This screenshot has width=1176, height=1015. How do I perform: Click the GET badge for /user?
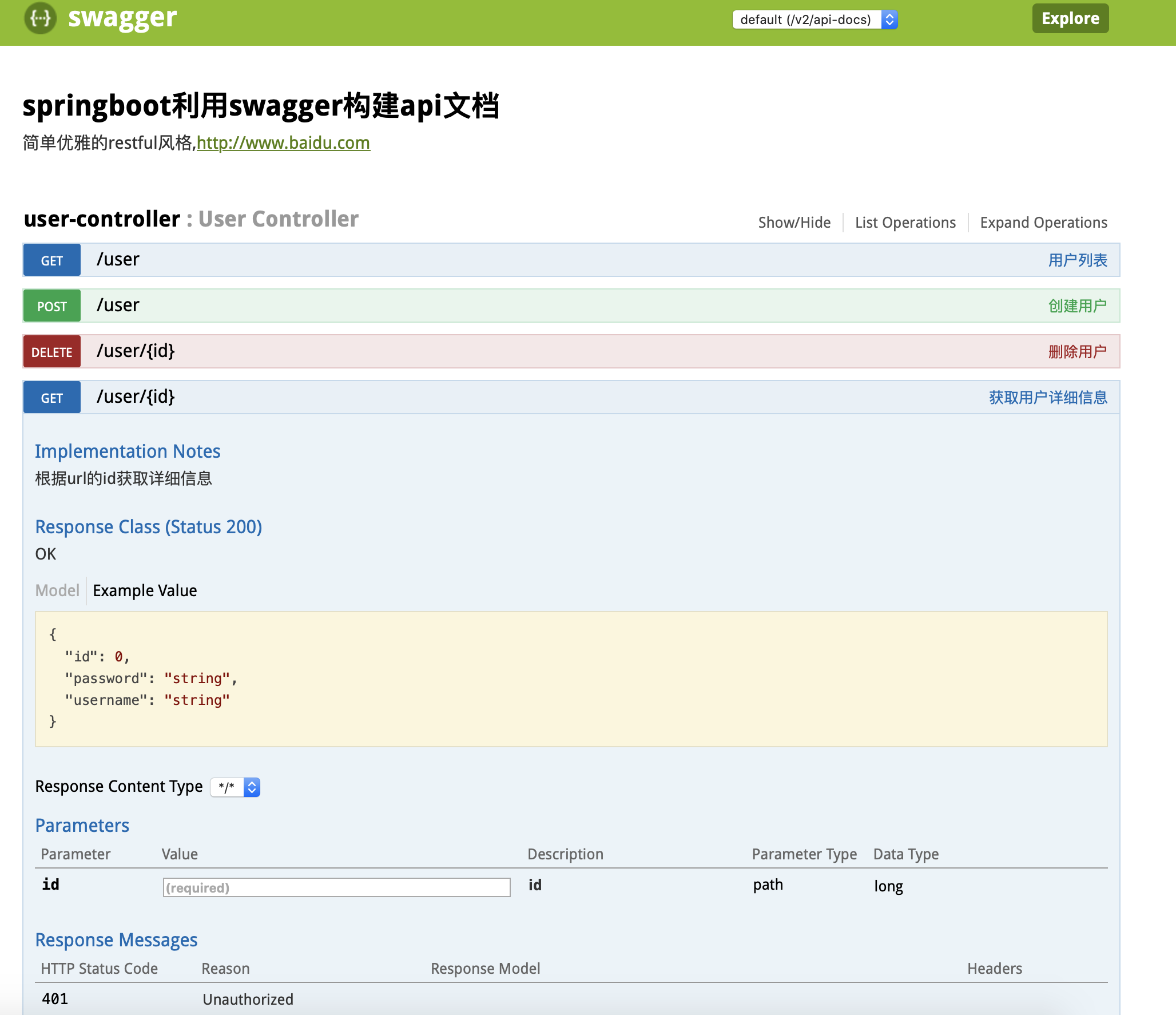coord(52,260)
